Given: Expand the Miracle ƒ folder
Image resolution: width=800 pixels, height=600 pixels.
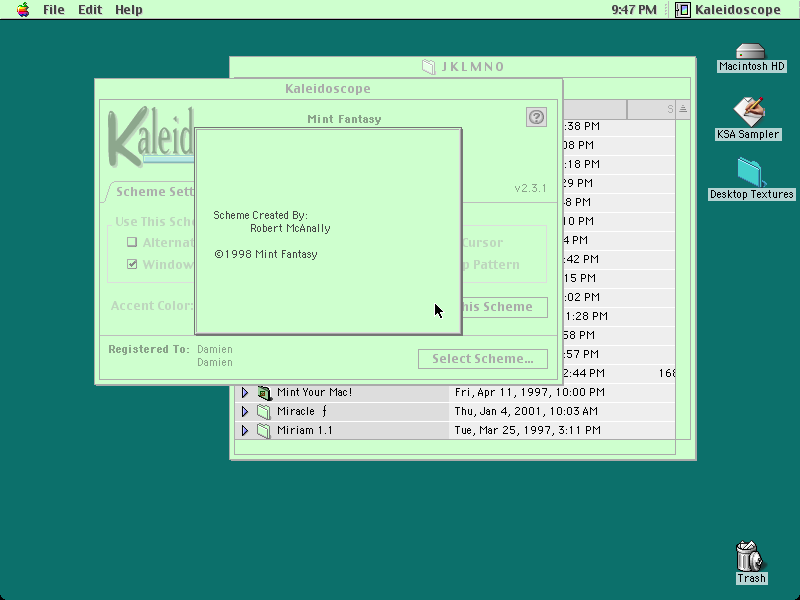Looking at the screenshot, I should [x=245, y=411].
